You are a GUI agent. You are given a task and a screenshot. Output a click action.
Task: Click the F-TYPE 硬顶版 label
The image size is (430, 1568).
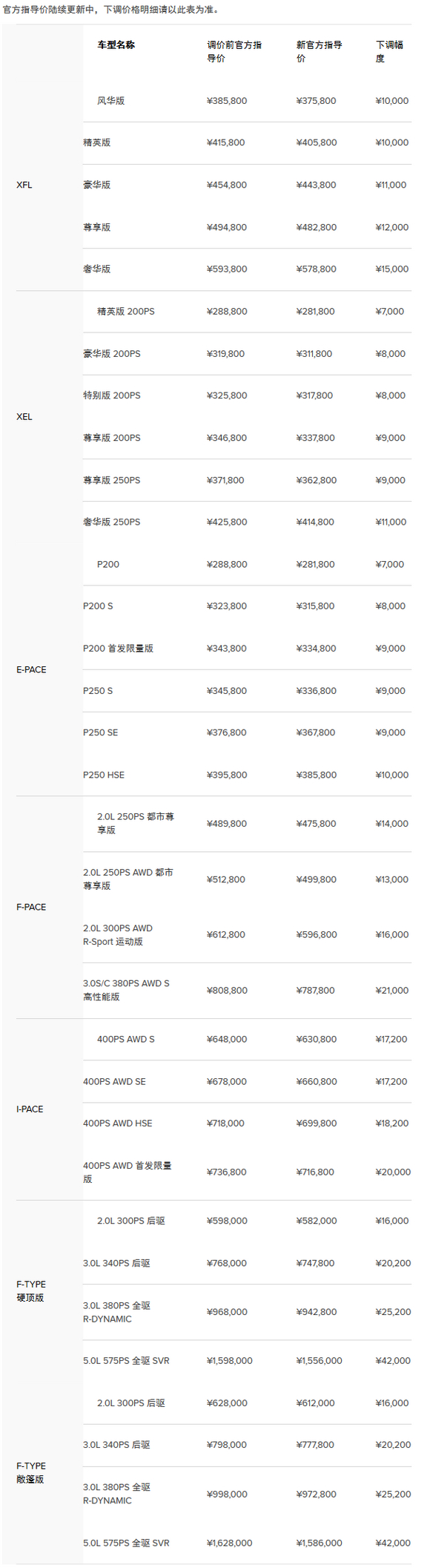click(31, 1290)
